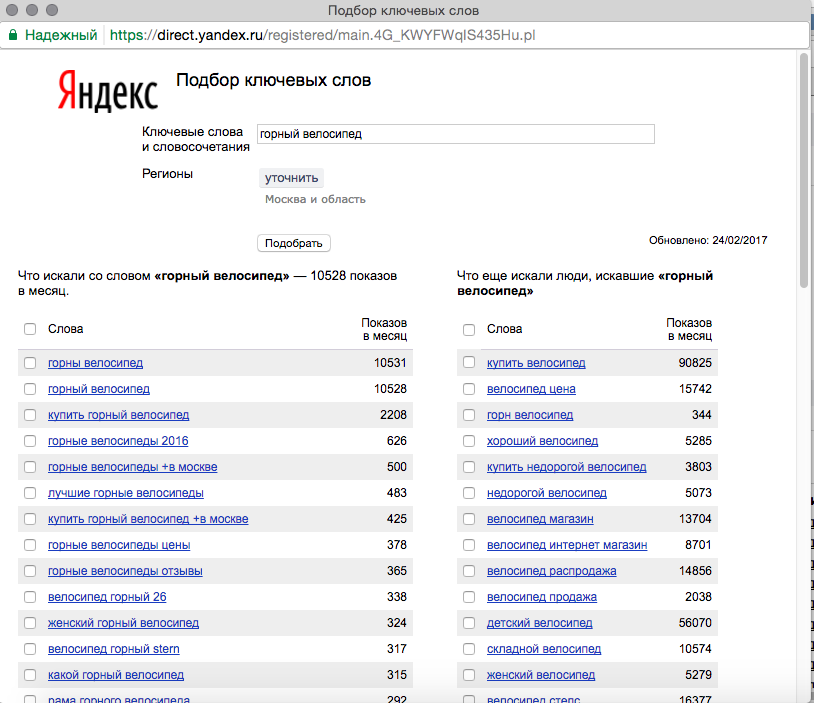
Task: Open the велосипед продажа link
Action: tap(541, 597)
